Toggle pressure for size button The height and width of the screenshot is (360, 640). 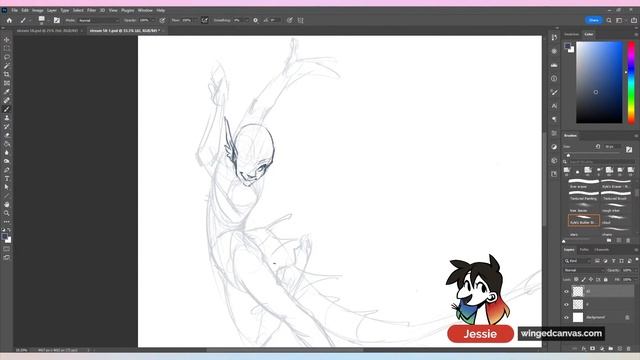[289, 20]
